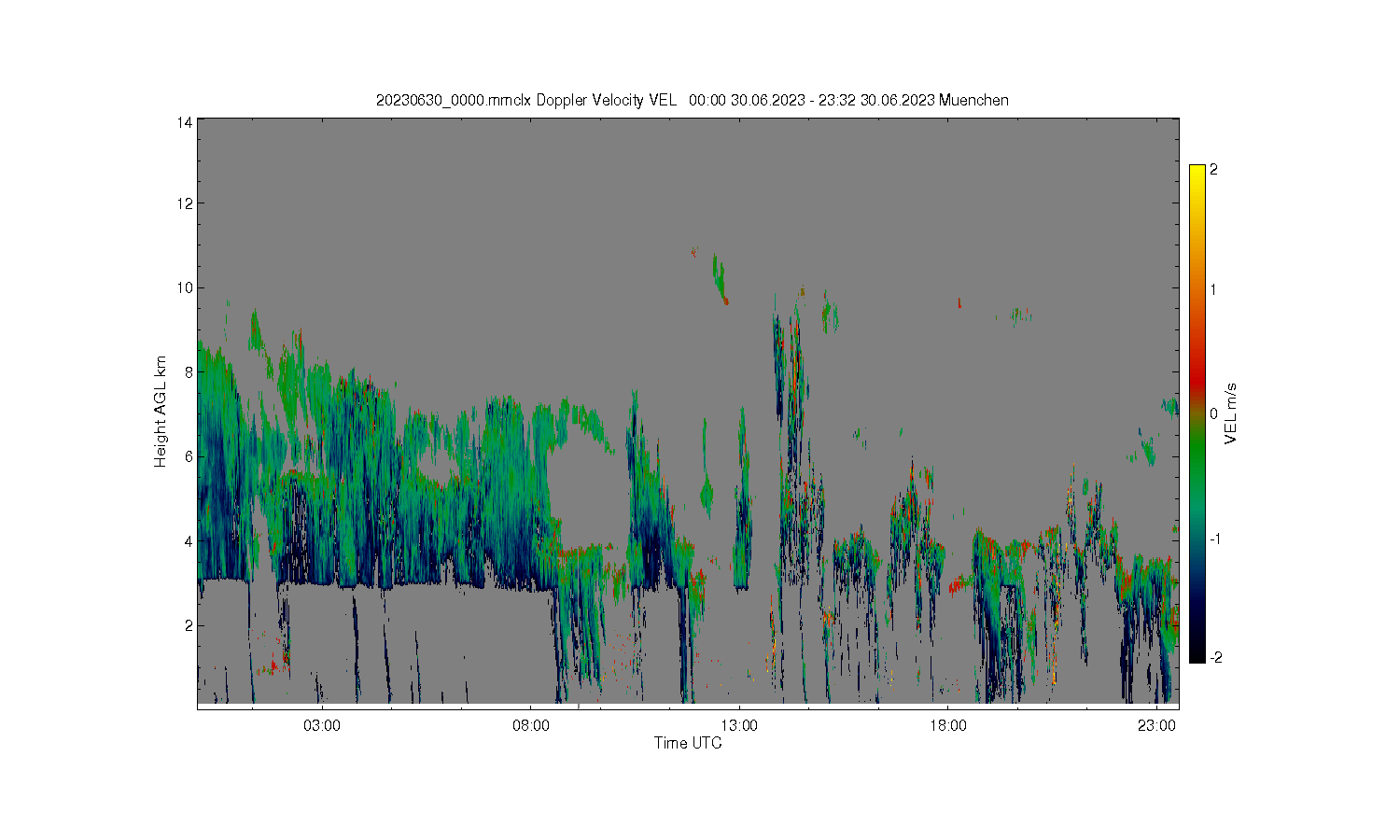Click the height tick label 4

tap(189, 540)
